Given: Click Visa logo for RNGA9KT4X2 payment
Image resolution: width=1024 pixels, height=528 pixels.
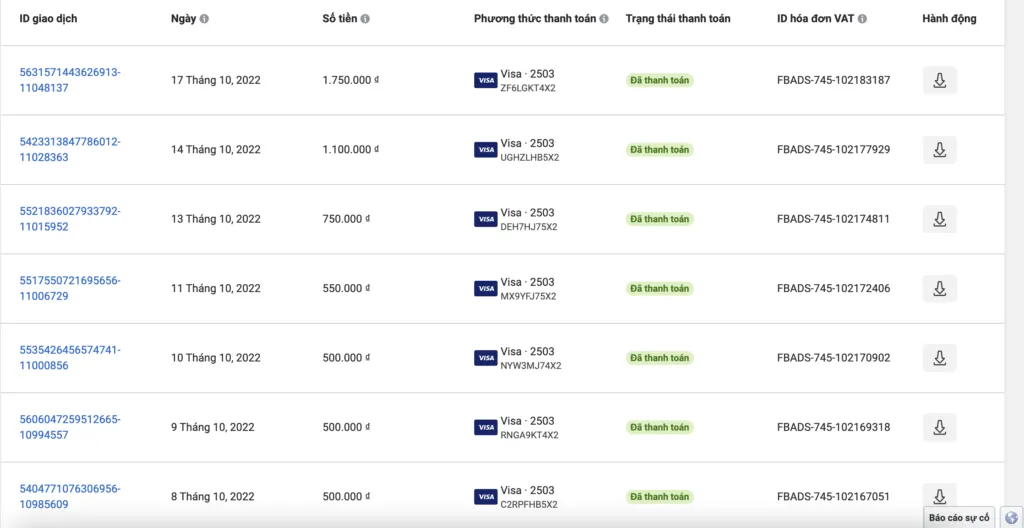Looking at the screenshot, I should coord(486,427).
